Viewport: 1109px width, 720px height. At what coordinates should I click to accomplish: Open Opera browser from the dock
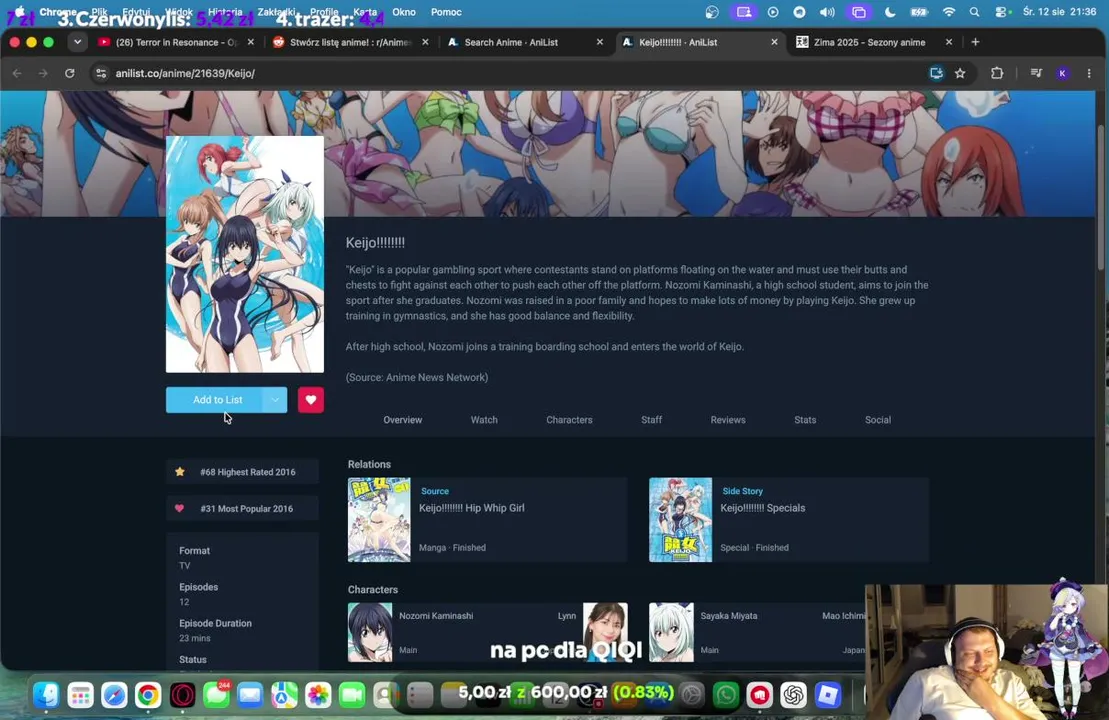click(x=182, y=695)
